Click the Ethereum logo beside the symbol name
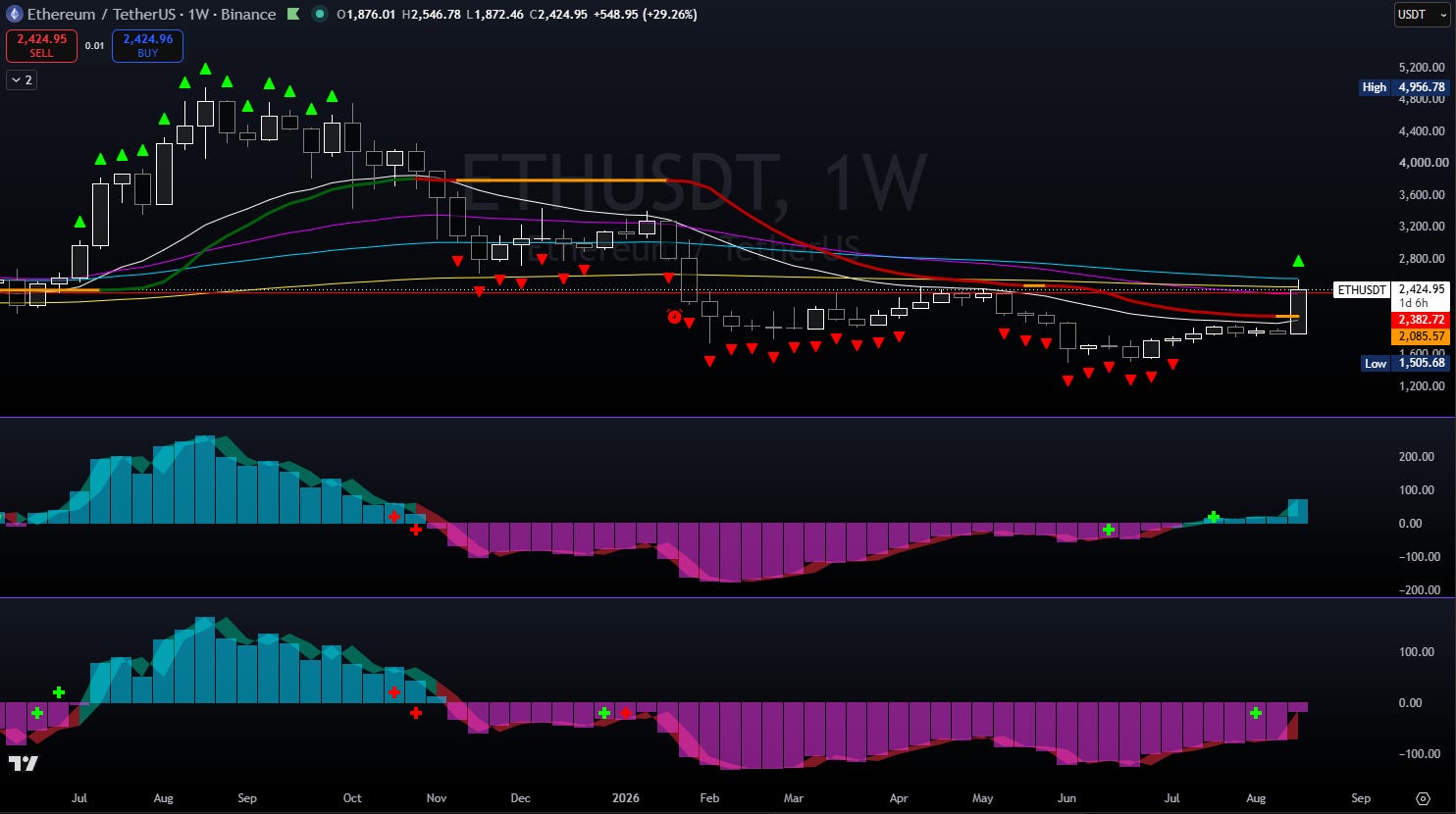This screenshot has height=814, width=1456. pyautogui.click(x=15, y=15)
